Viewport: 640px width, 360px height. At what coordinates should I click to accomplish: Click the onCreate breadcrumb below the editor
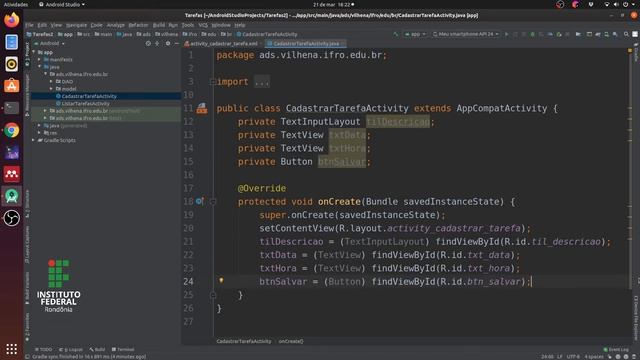tap(291, 341)
